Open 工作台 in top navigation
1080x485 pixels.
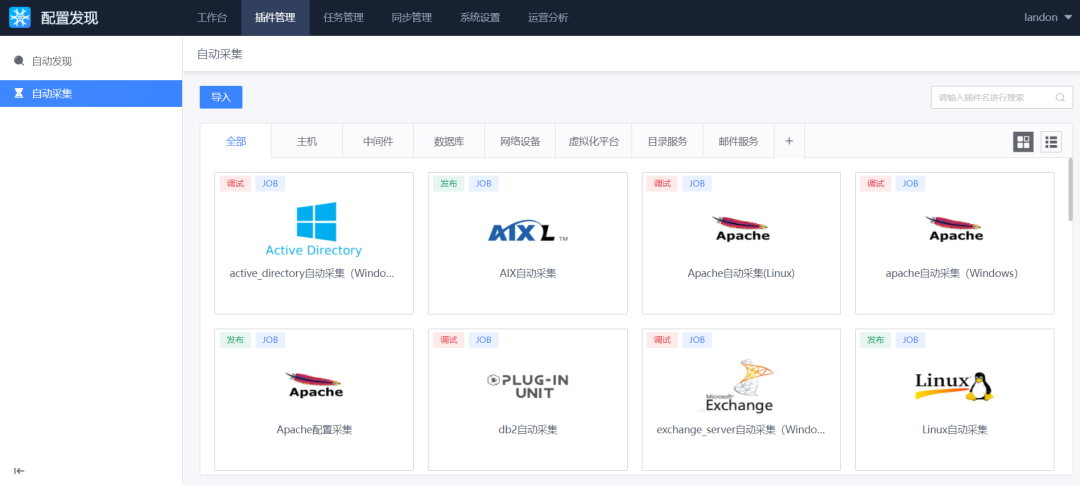211,18
